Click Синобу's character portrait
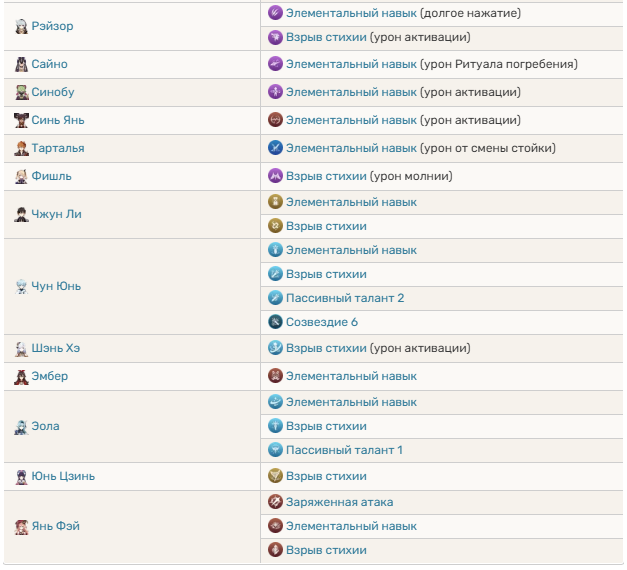 21,92
